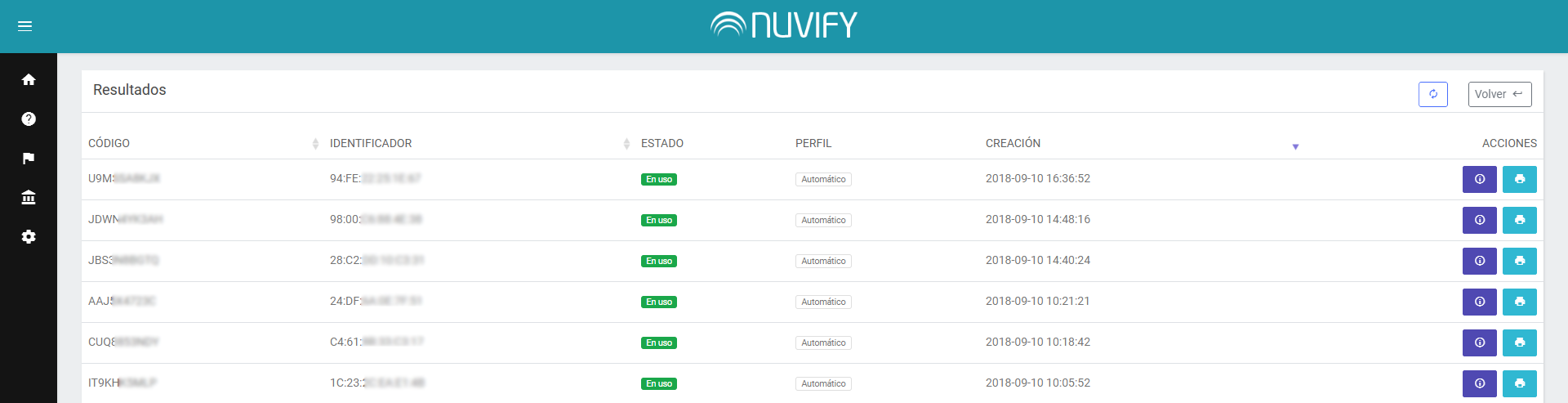Image resolution: width=1568 pixels, height=403 pixels.
Task: Click the En uso badge in the AAJ row
Action: [659, 302]
